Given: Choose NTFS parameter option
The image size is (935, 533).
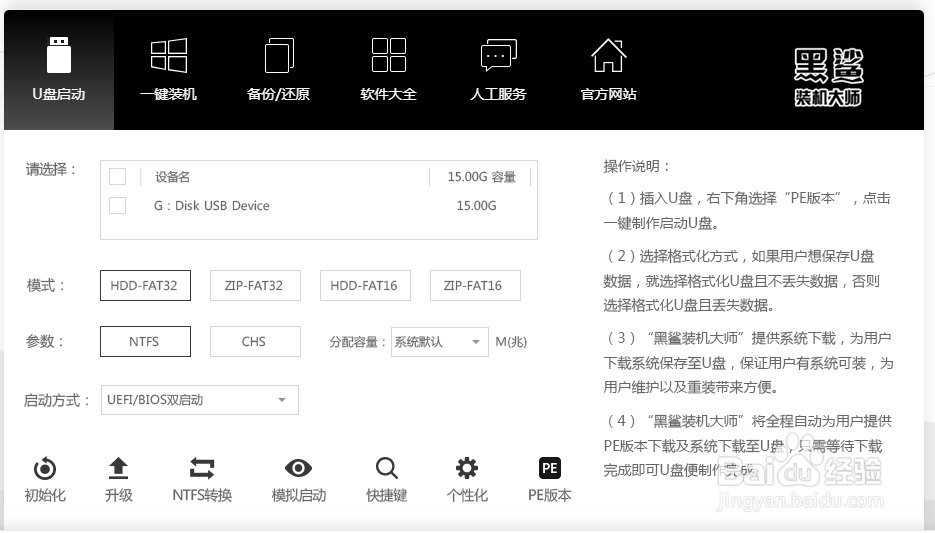Looking at the screenshot, I should pyautogui.click(x=145, y=342).
